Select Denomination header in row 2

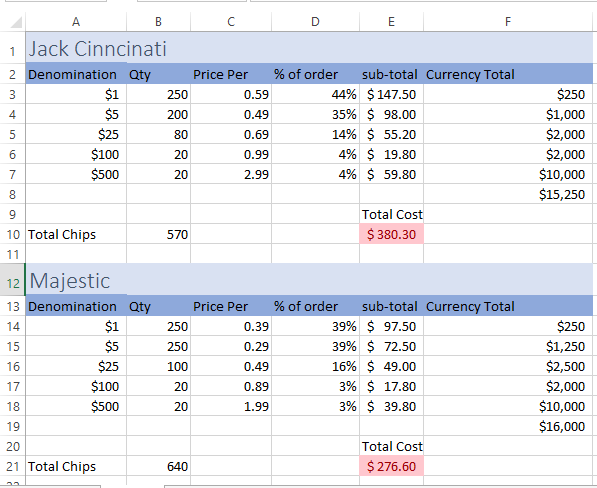click(76, 74)
